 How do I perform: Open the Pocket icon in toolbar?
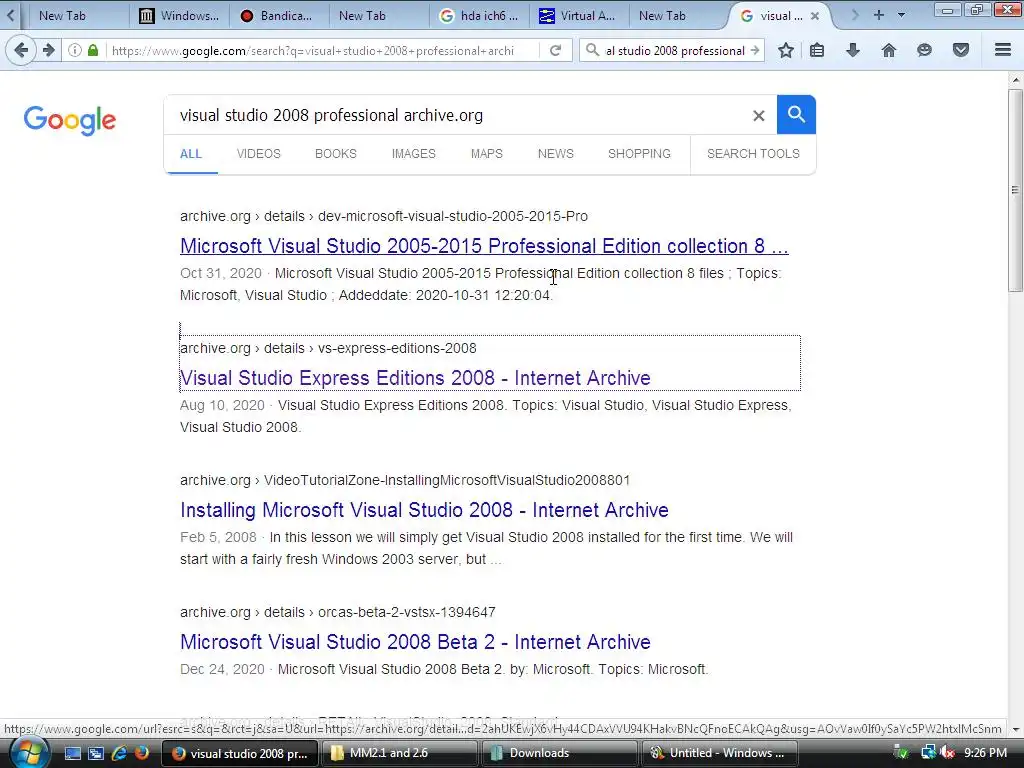click(x=961, y=50)
